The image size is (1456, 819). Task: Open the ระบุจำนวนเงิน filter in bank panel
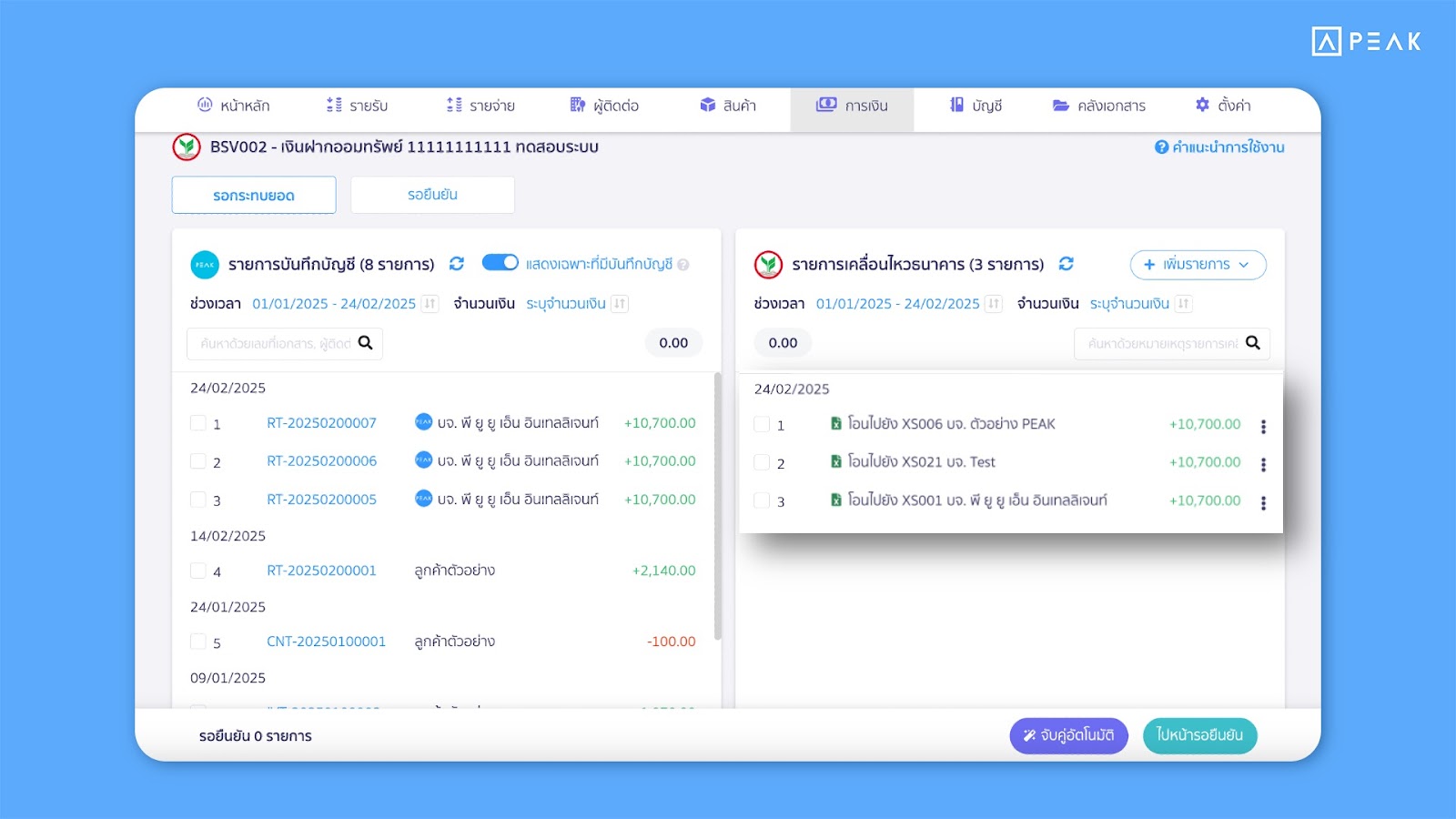point(1128,304)
